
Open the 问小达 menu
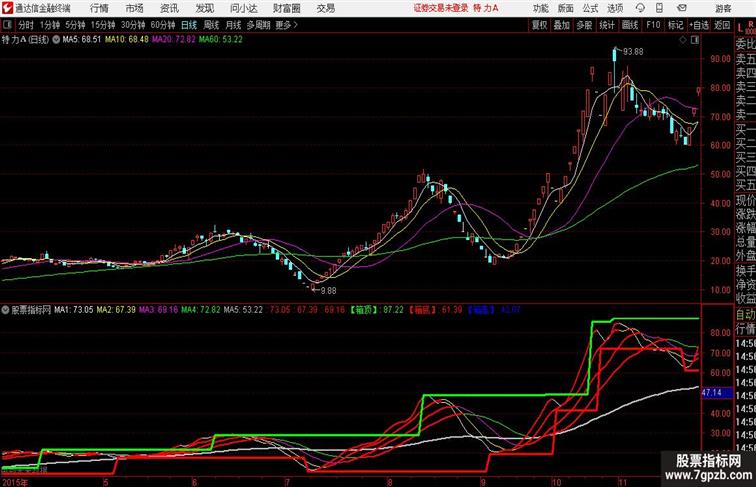(243, 8)
